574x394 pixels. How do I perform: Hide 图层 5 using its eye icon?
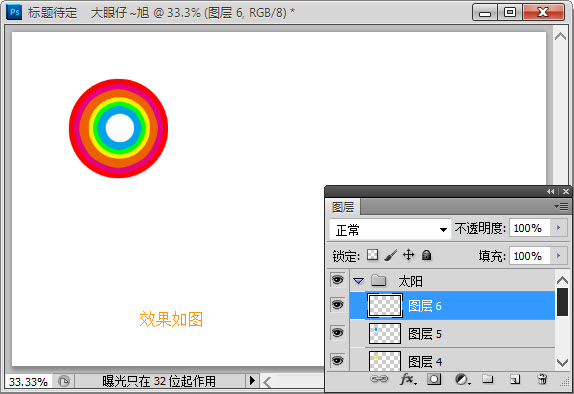point(337,332)
